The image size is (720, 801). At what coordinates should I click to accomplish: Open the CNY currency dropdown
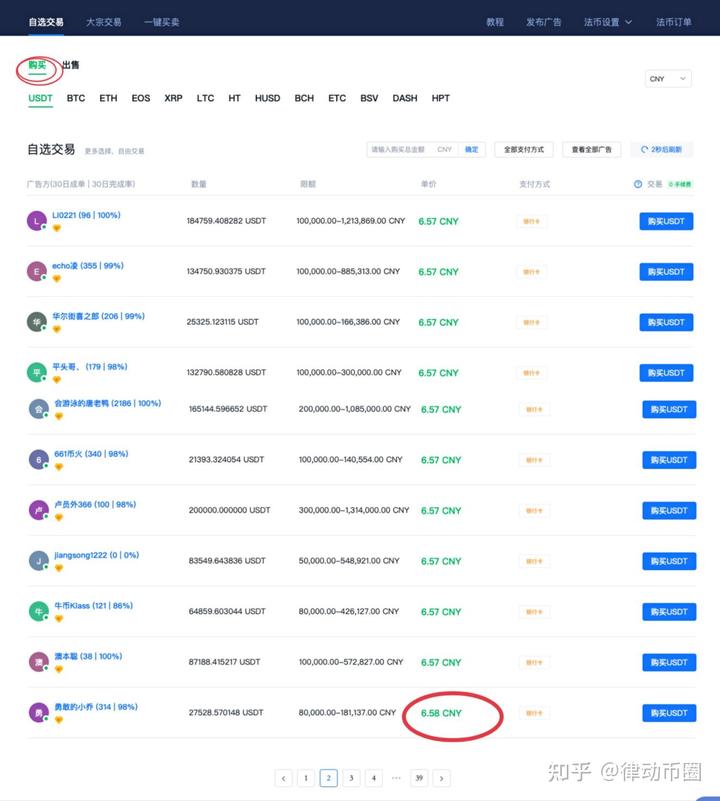click(x=668, y=79)
